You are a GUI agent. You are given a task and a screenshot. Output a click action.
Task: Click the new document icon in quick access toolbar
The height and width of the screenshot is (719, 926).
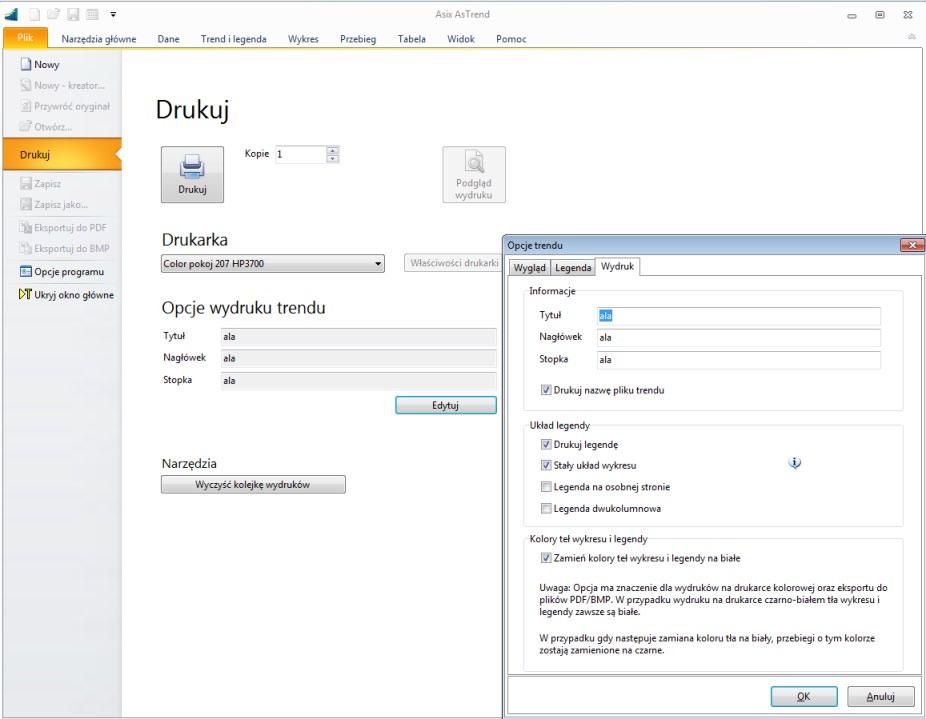(x=35, y=14)
